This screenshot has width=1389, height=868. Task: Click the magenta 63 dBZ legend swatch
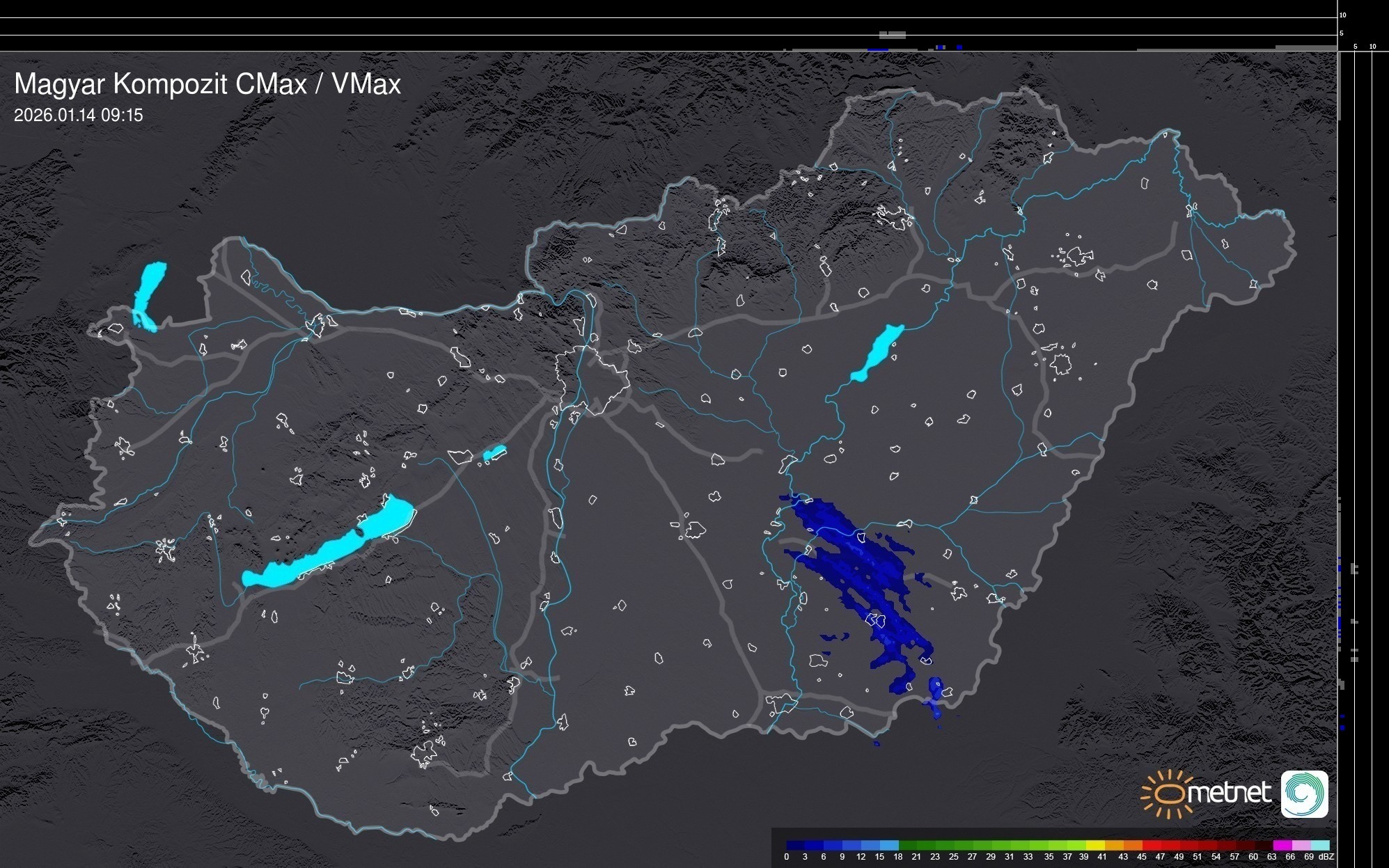point(1282,845)
